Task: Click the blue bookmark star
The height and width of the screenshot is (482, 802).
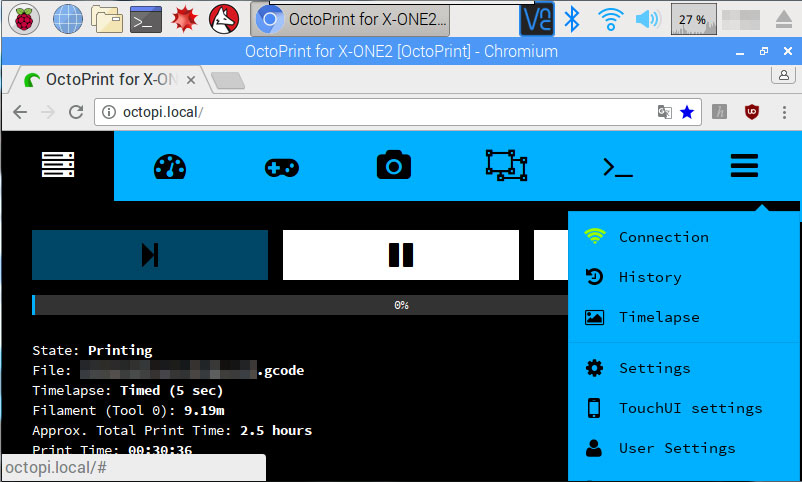Action: (687, 112)
